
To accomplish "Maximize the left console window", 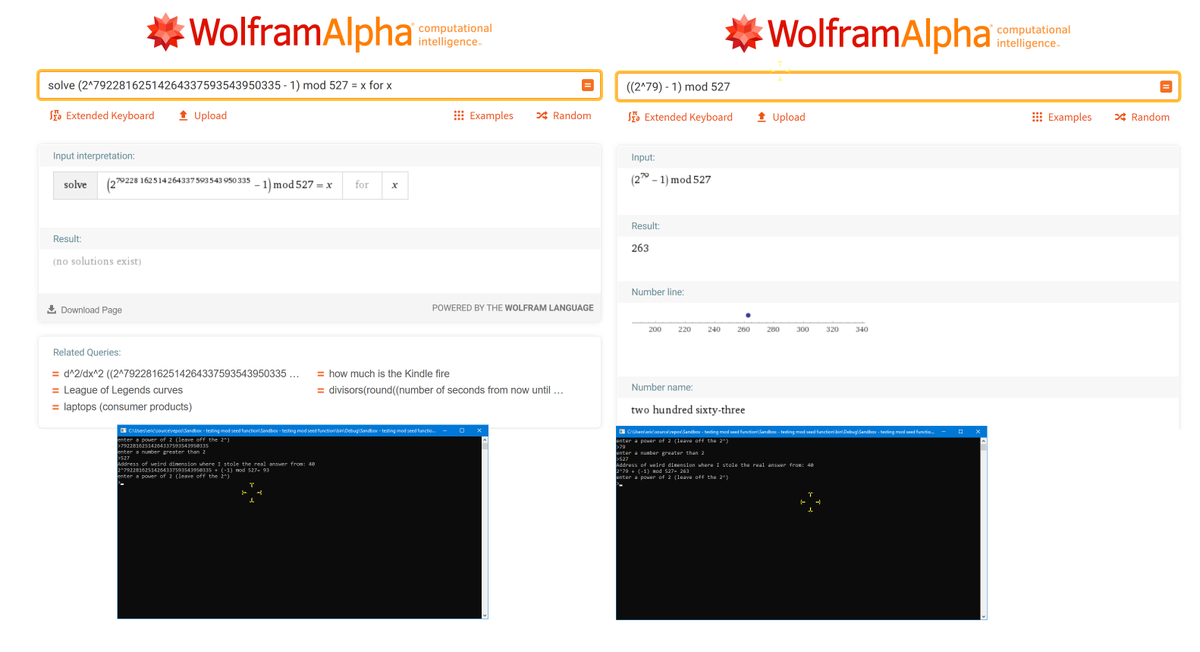I will (x=462, y=431).
